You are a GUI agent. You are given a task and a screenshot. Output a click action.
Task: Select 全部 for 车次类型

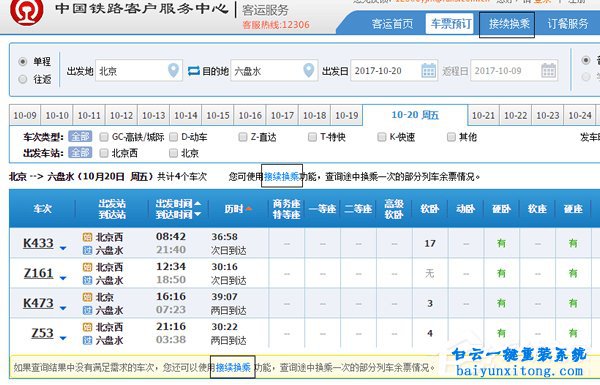click(x=80, y=137)
